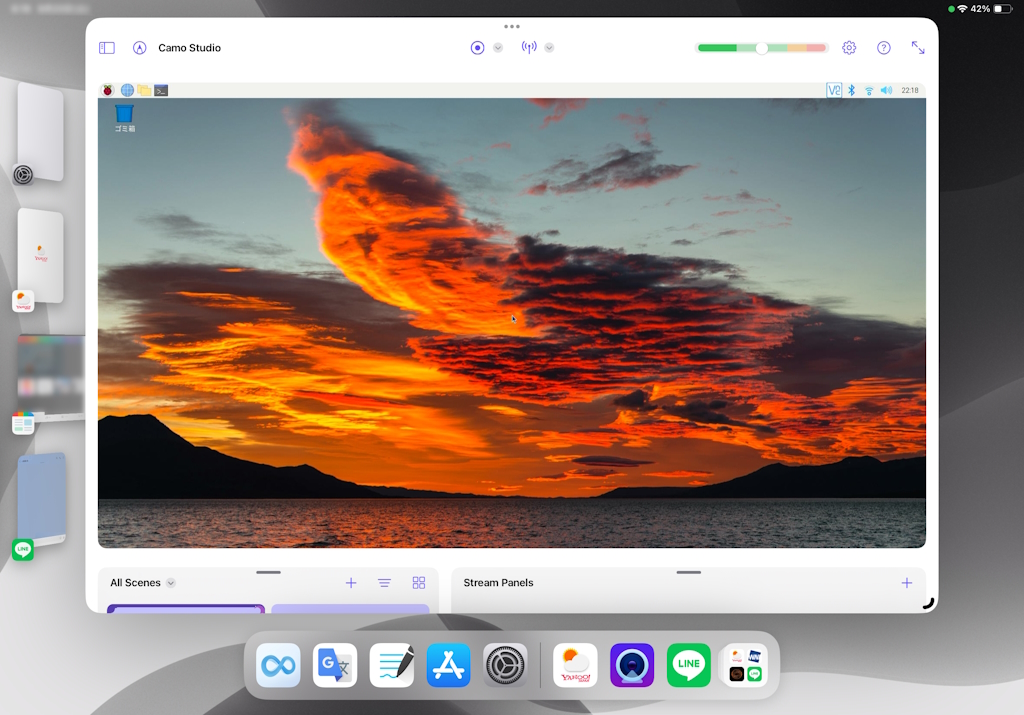
Task: Open the App Store from the dock
Action: 449,665
